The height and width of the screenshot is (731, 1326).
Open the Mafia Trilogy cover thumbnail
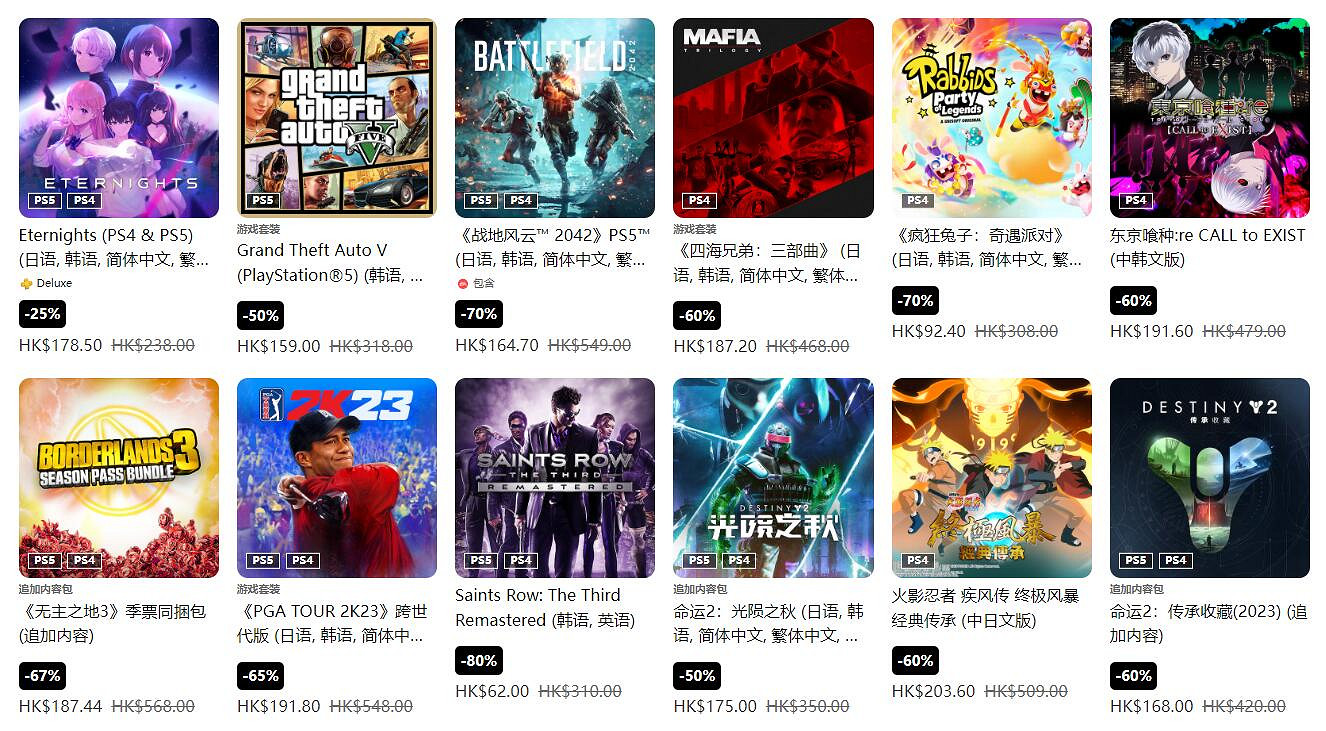point(773,118)
